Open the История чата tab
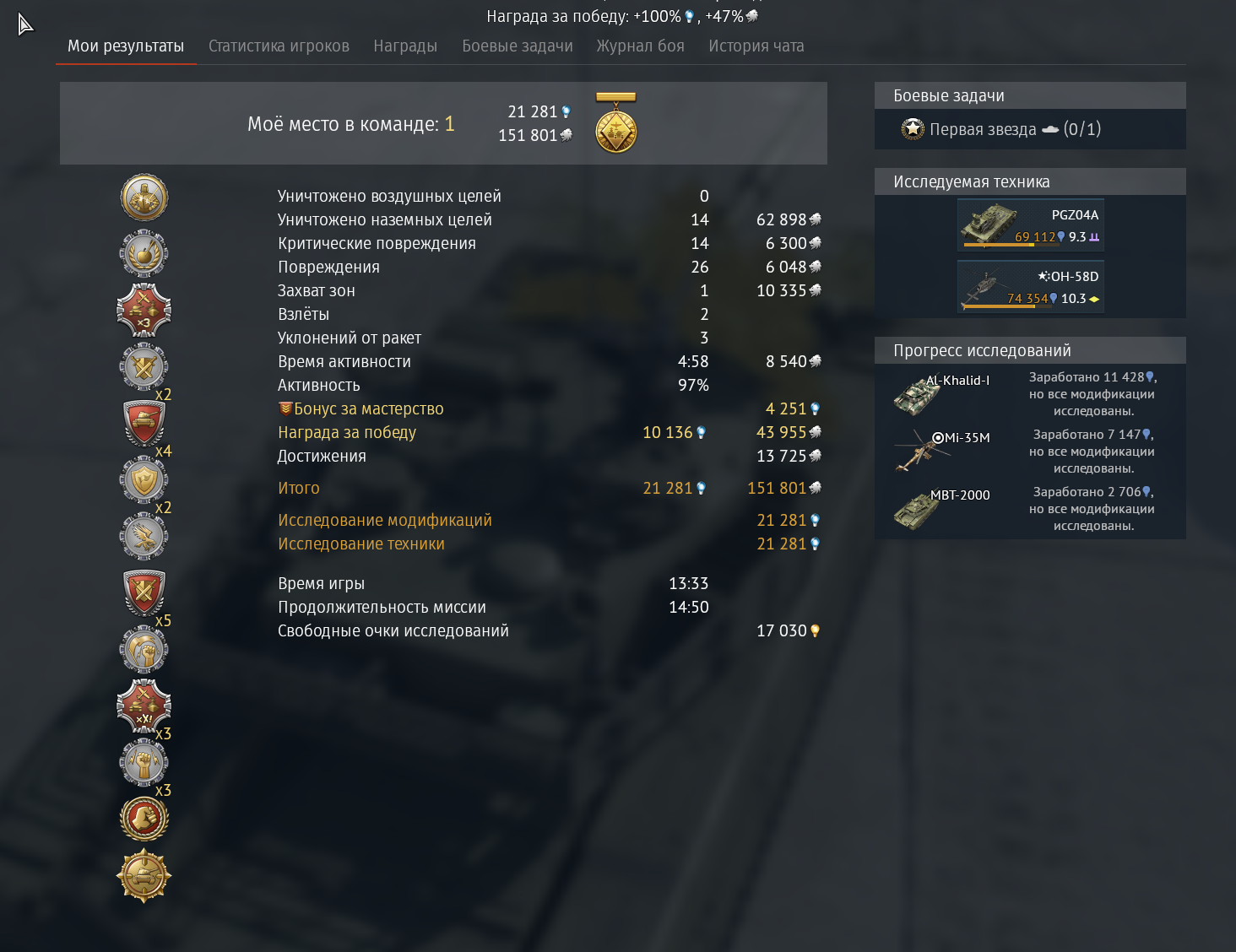1236x952 pixels. pyautogui.click(x=756, y=46)
